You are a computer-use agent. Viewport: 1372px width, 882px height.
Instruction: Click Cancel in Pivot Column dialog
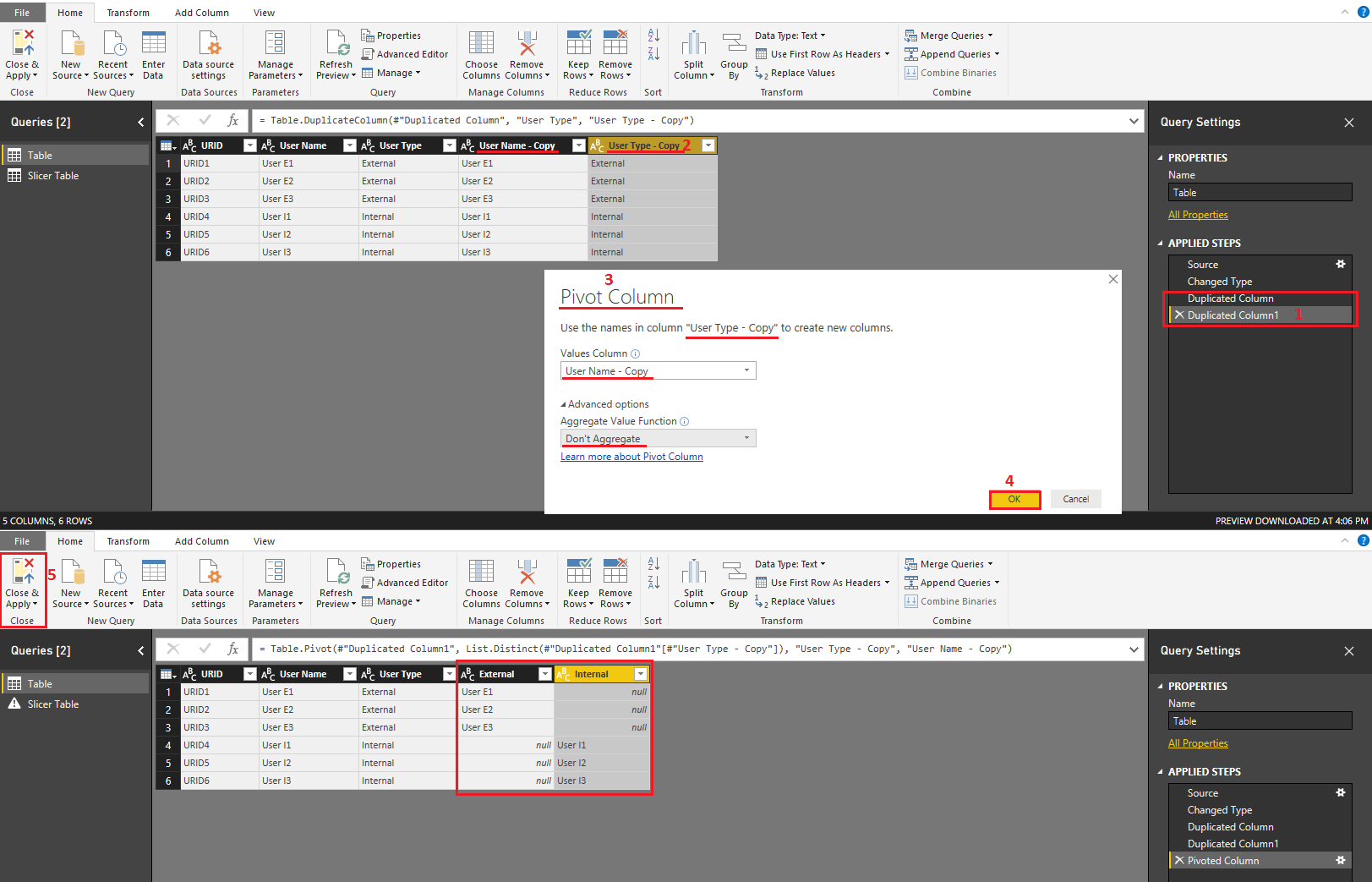(x=1075, y=499)
